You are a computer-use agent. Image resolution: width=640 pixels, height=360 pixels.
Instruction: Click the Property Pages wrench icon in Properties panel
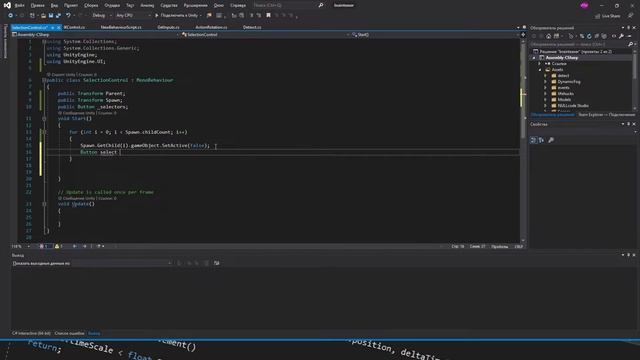click(x=551, y=140)
